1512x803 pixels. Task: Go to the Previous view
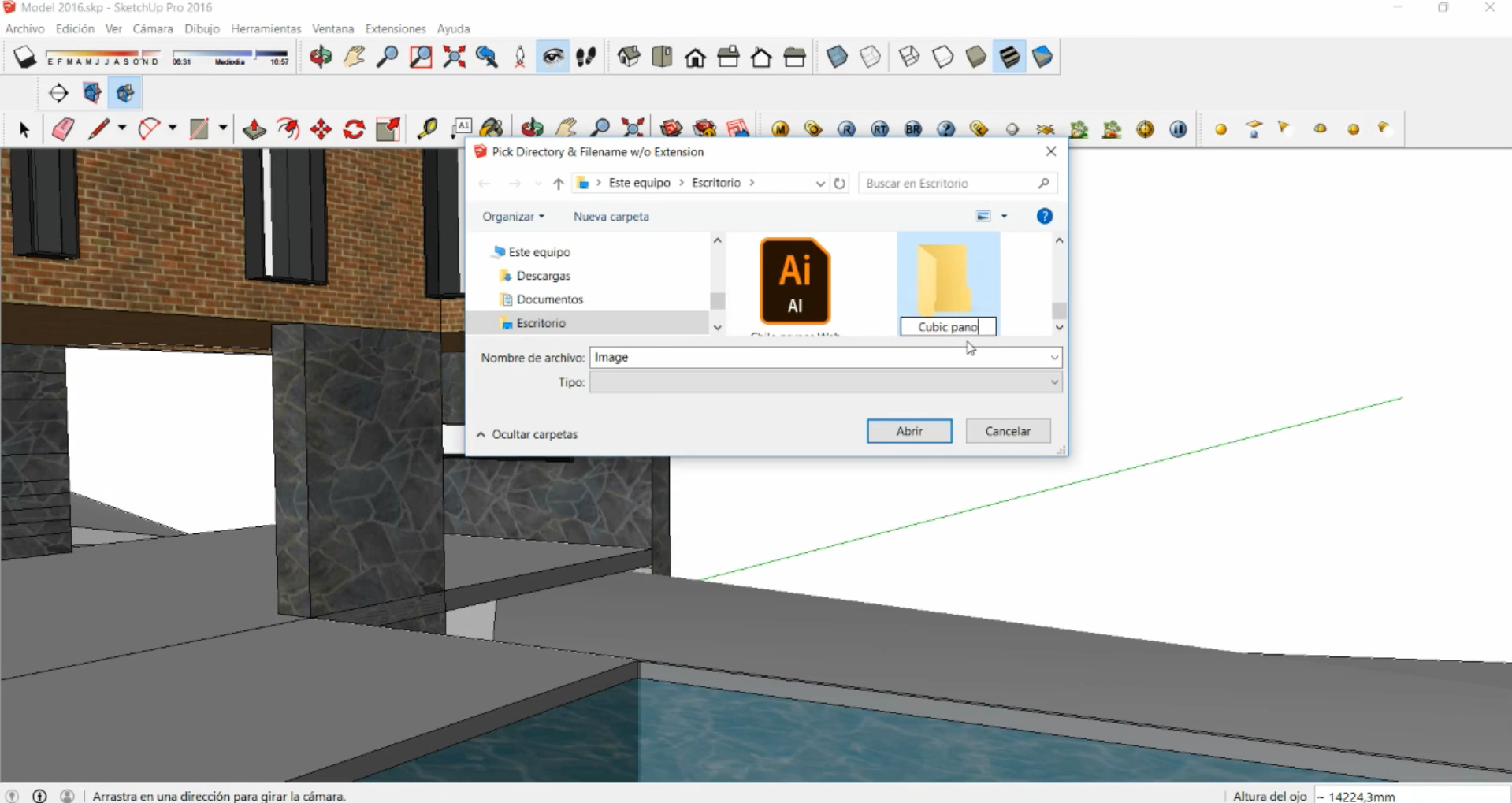pos(487,57)
